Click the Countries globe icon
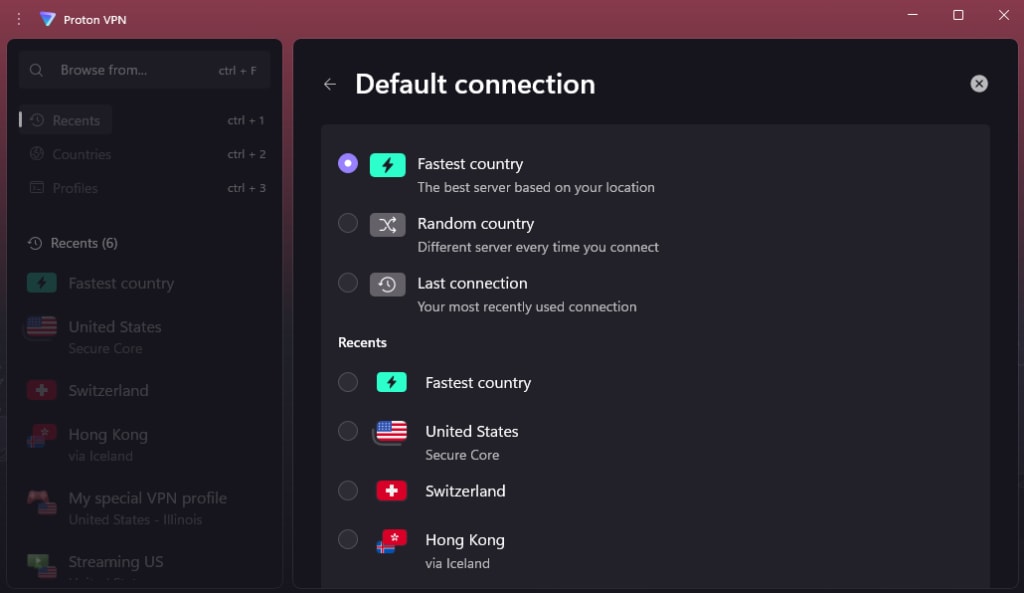 [x=37, y=154]
